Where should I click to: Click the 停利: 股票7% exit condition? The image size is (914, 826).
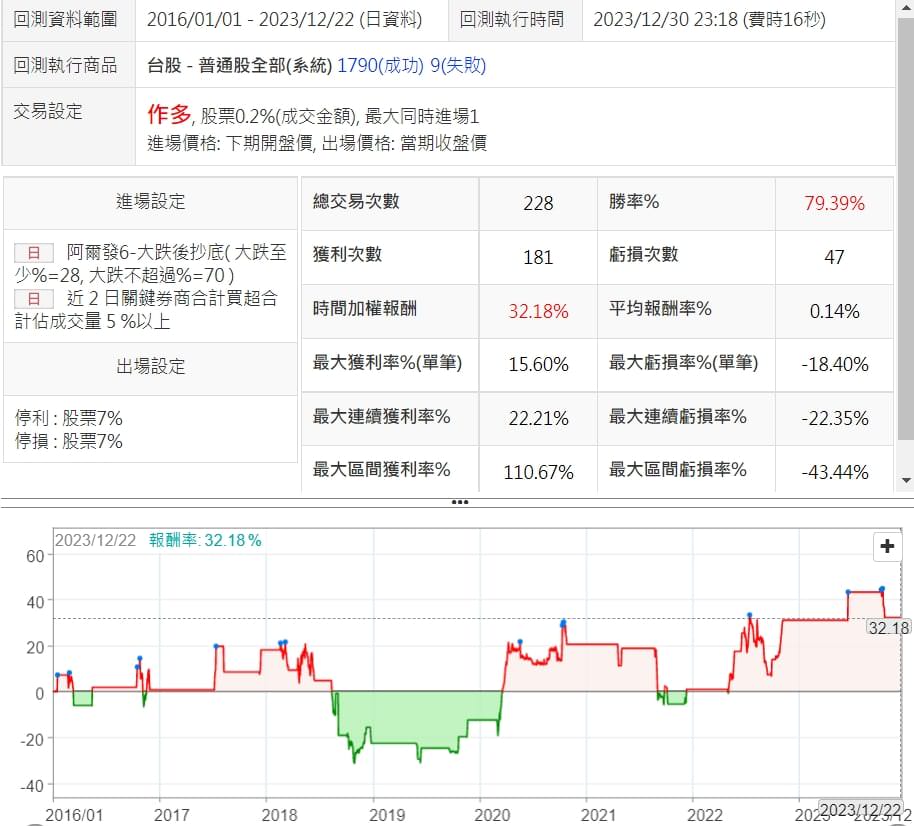(69, 418)
